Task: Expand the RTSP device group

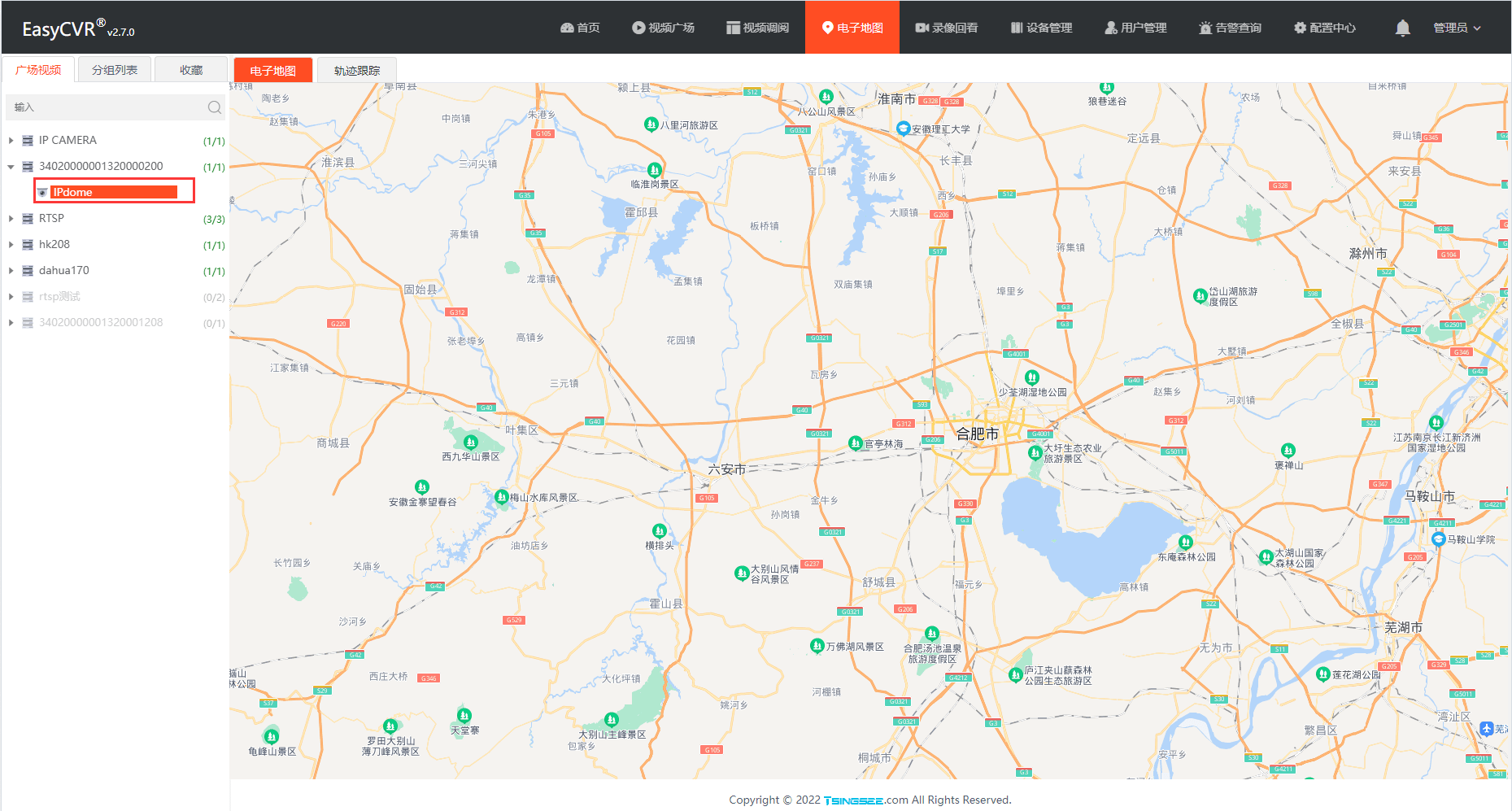Action: tap(11, 219)
